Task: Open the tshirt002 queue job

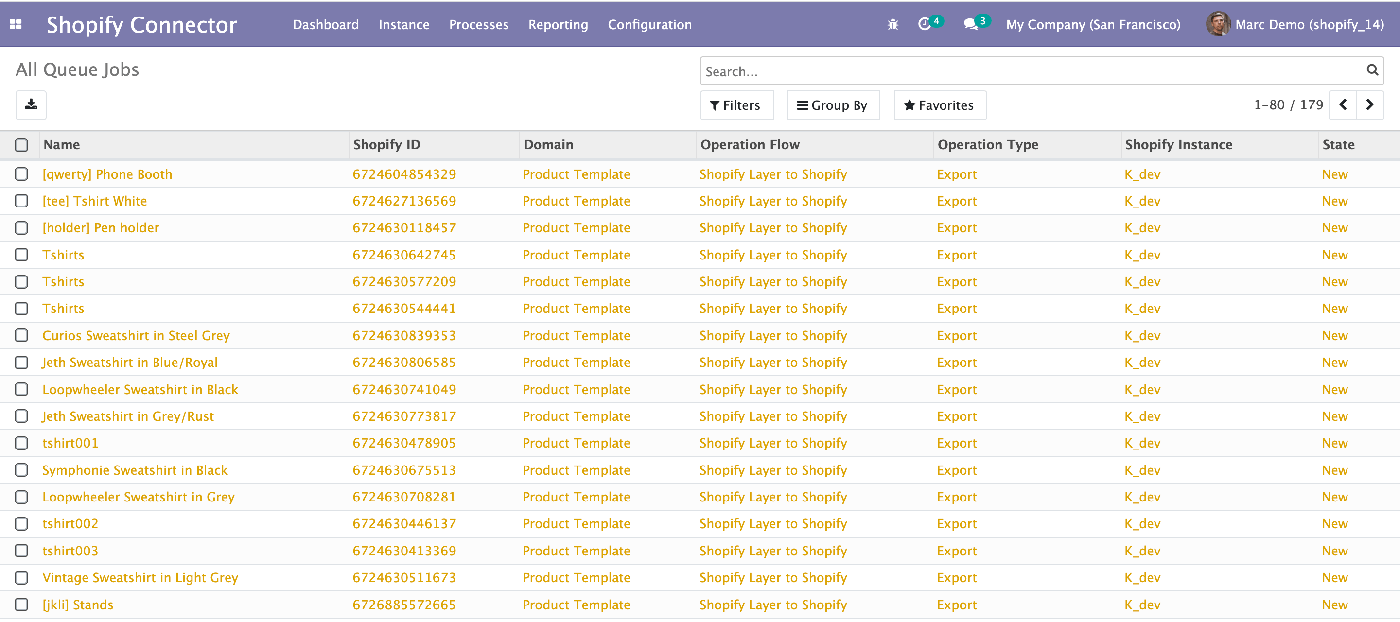Action: (70, 524)
